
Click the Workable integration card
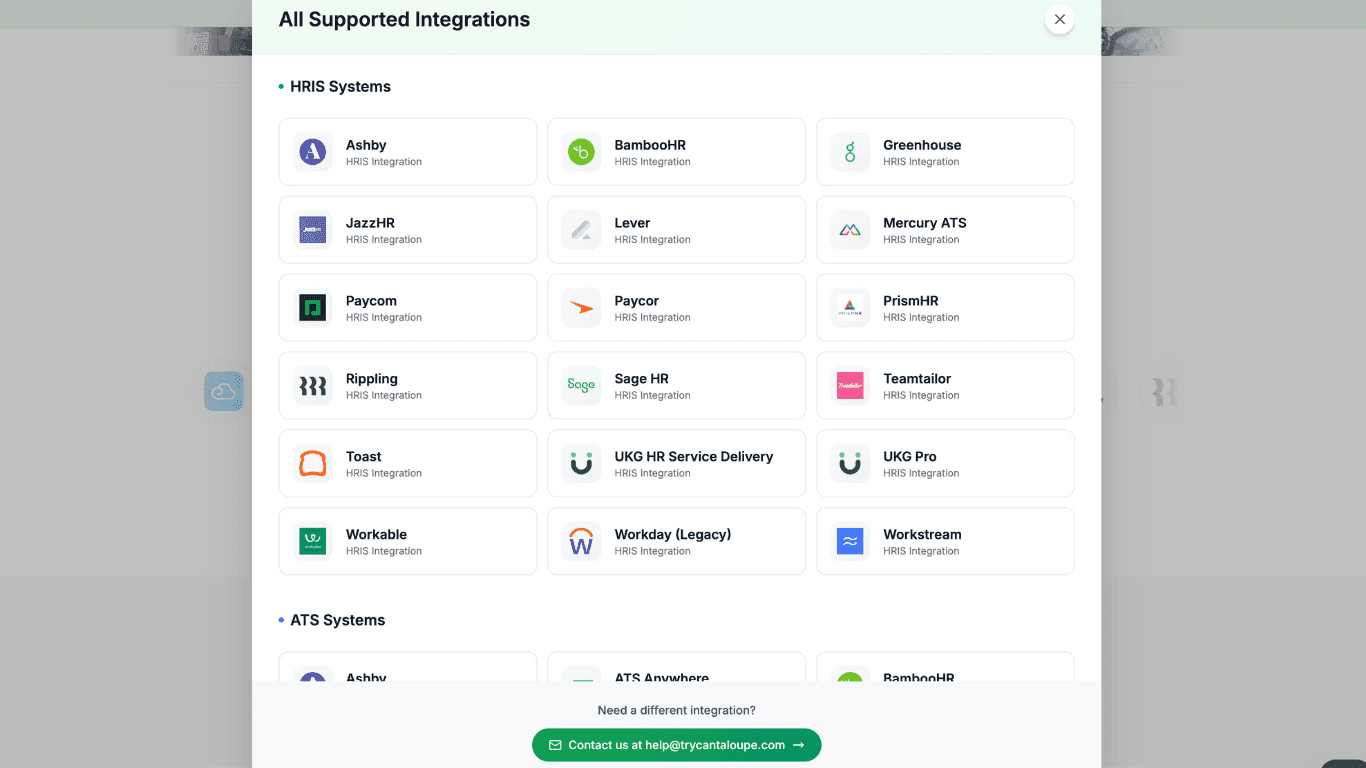tap(407, 542)
